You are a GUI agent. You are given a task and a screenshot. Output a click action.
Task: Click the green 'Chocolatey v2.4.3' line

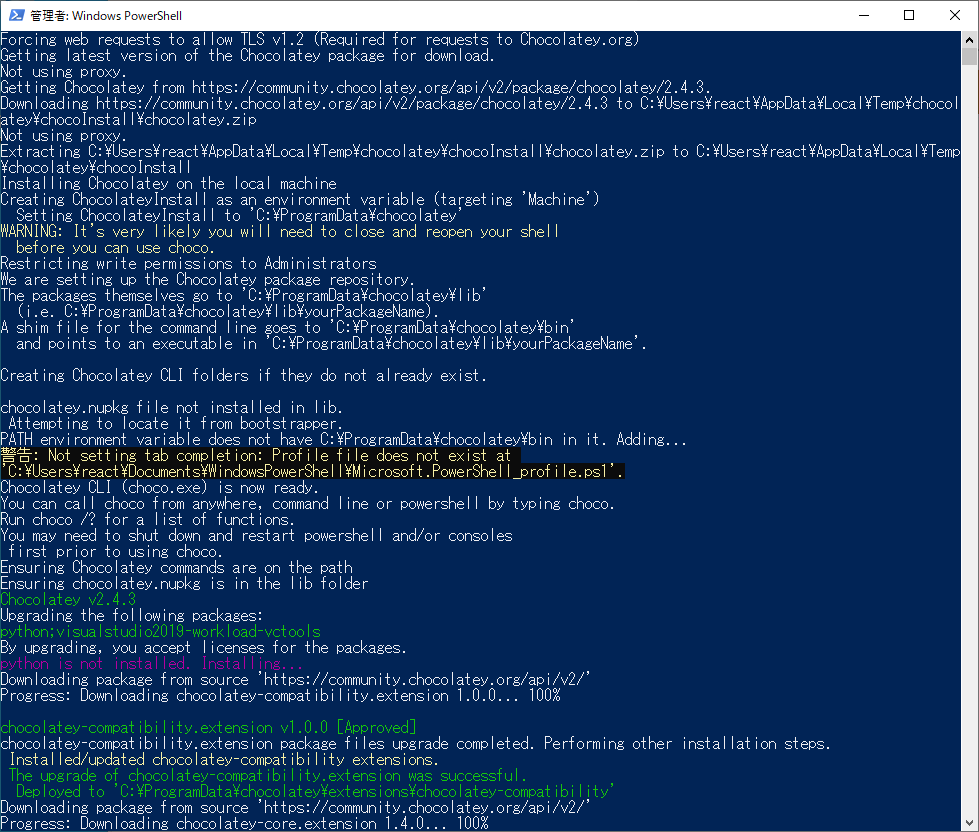[68, 600]
